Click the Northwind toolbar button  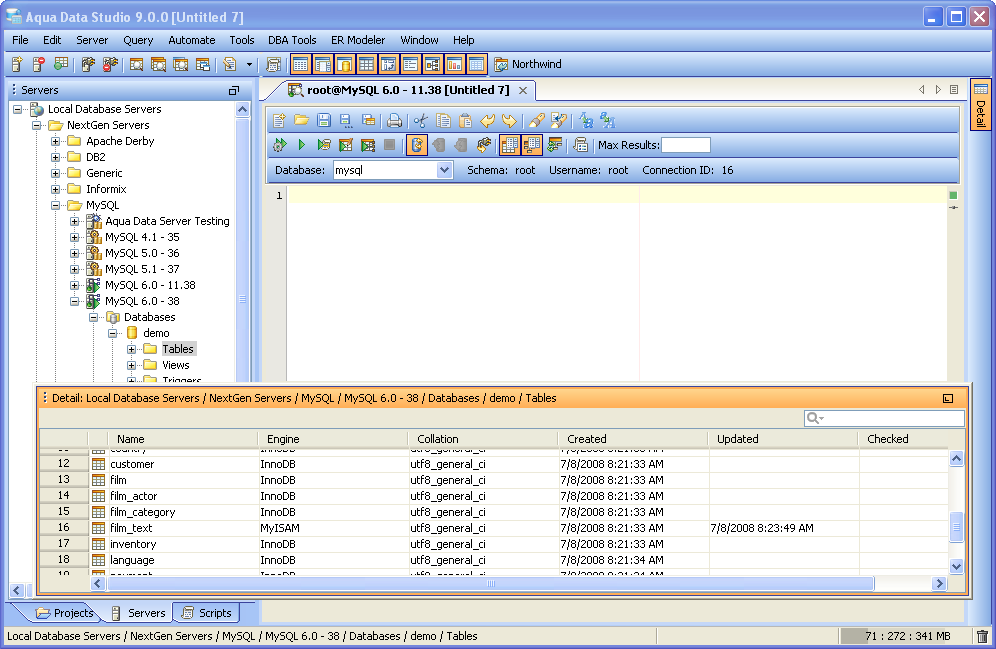(528, 64)
